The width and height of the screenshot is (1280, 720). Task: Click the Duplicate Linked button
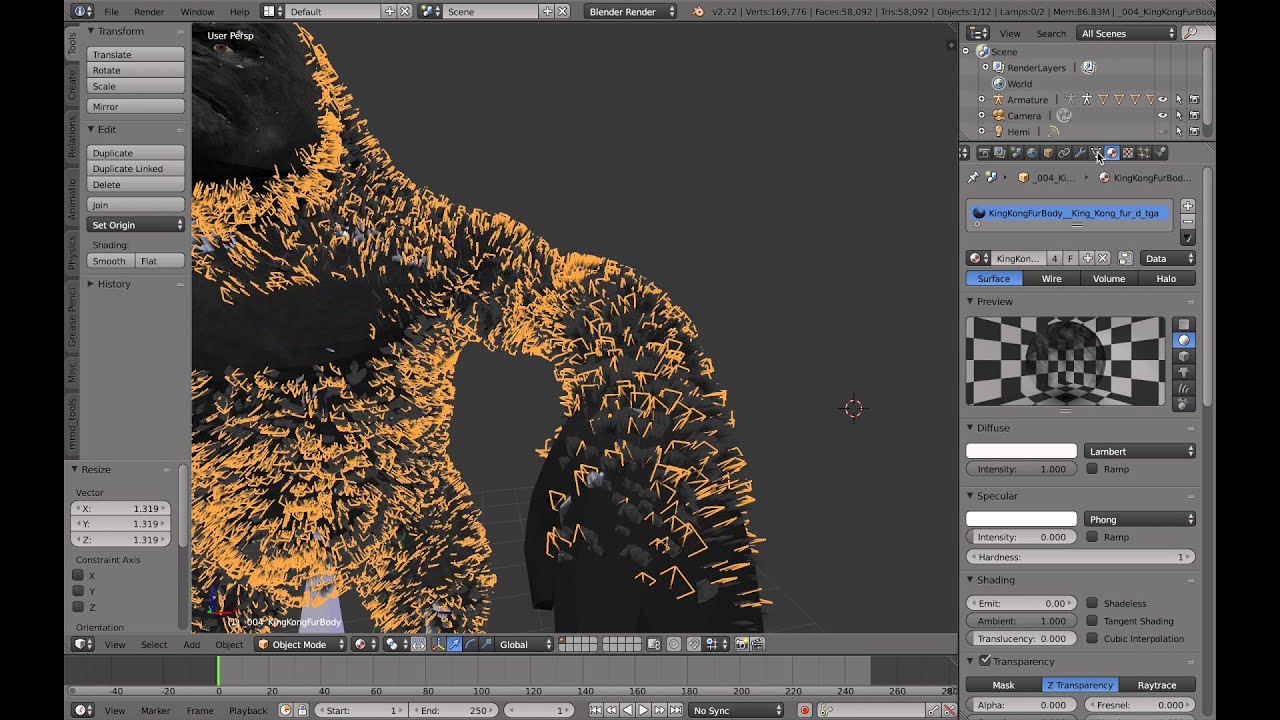pos(136,168)
